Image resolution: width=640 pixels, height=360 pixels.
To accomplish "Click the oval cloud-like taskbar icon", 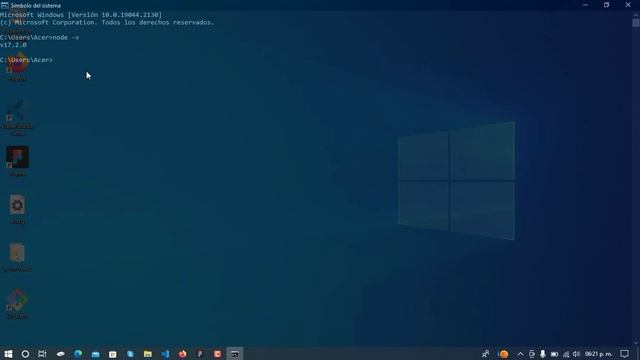I will [x=61, y=354].
